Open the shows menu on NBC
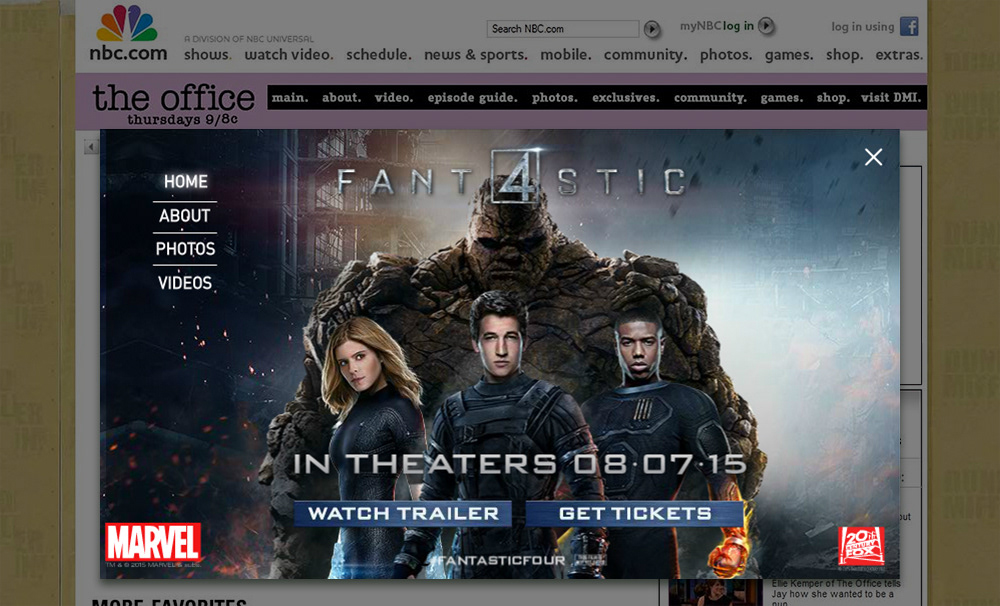 tap(207, 55)
